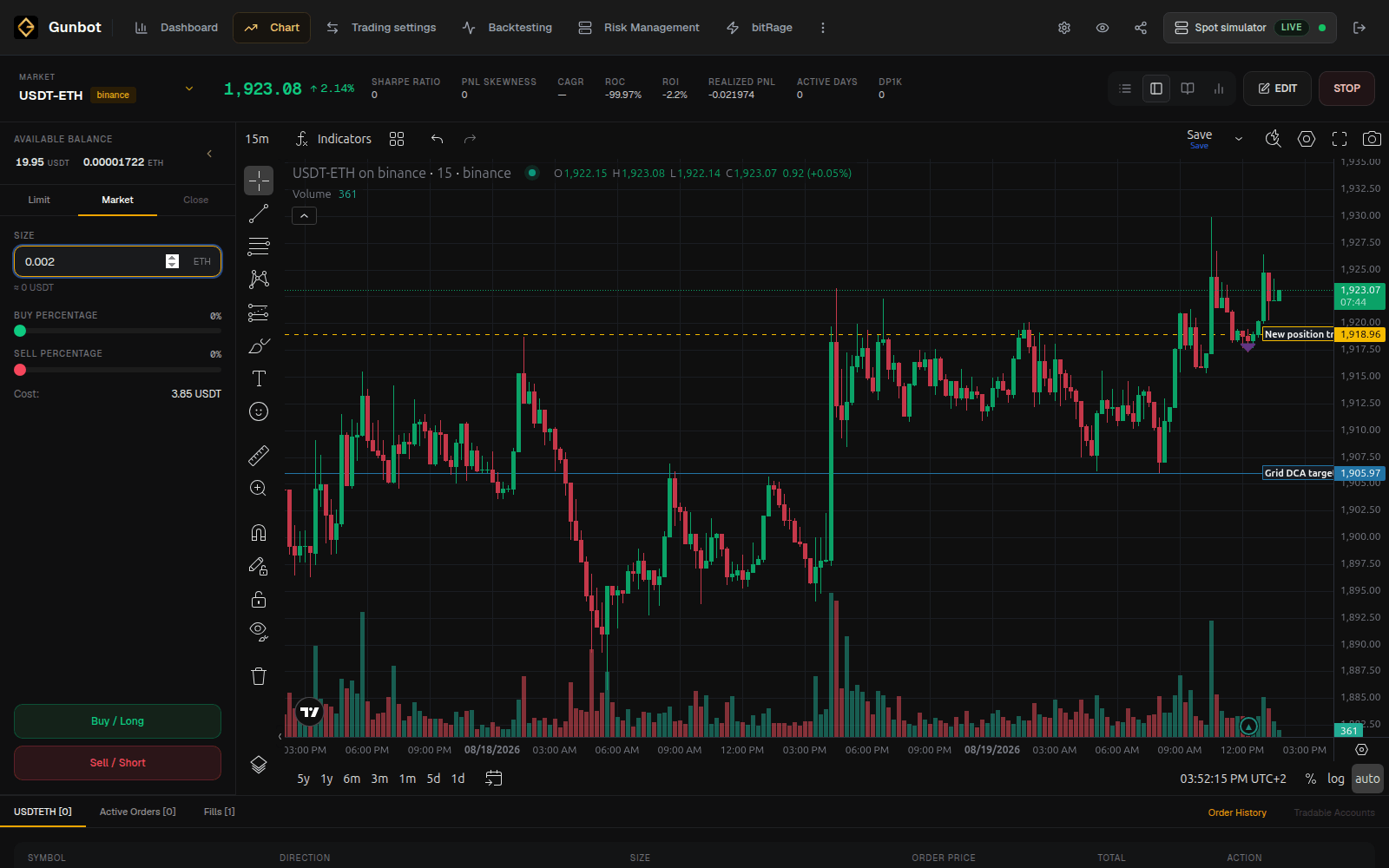Toggle stay in drawing mode
1389x868 pixels.
pos(259,566)
